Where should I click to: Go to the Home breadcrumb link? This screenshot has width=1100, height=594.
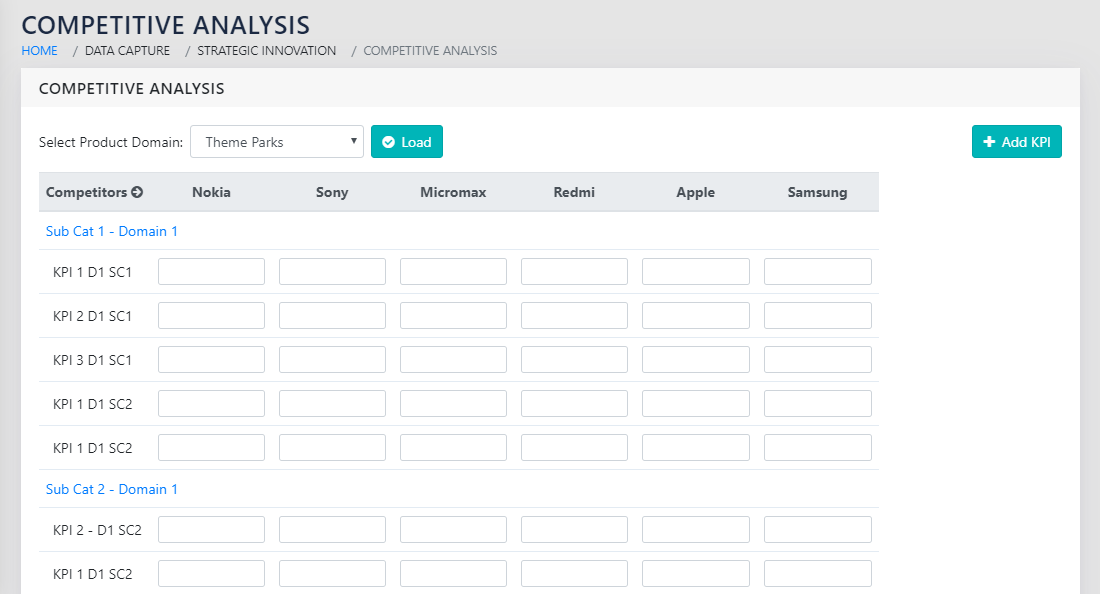(x=39, y=50)
